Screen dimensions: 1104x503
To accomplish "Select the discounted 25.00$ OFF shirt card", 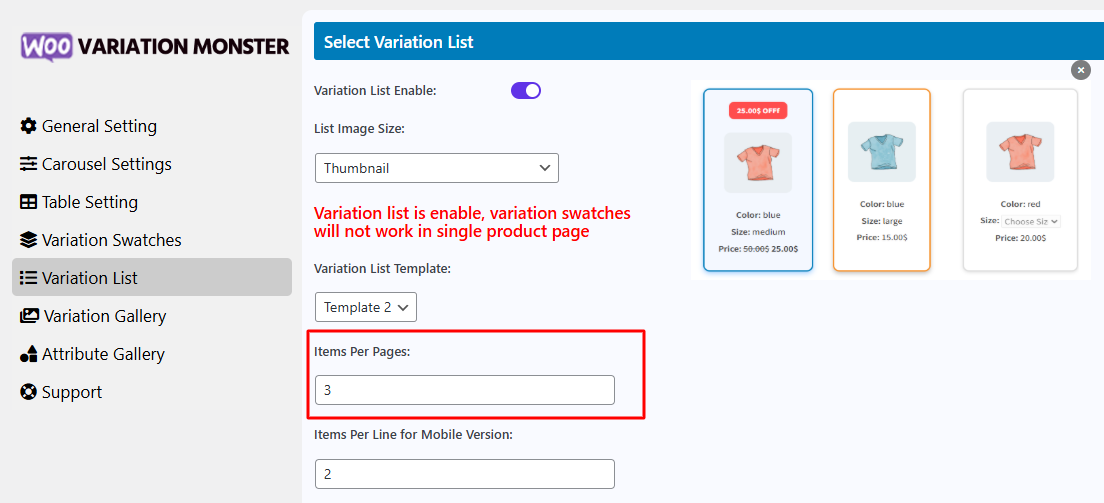I will [x=758, y=180].
